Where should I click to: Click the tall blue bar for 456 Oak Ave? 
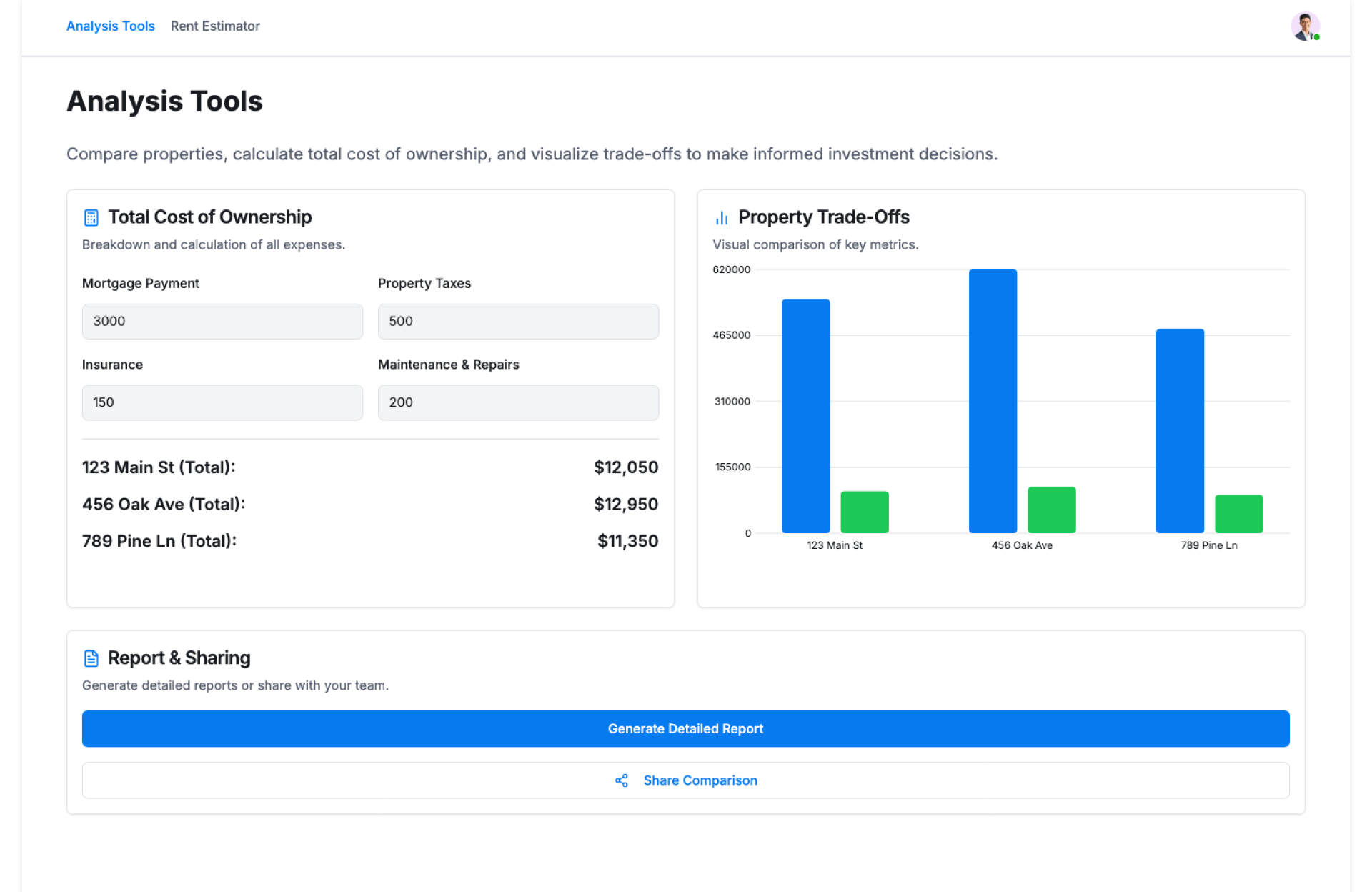993,401
